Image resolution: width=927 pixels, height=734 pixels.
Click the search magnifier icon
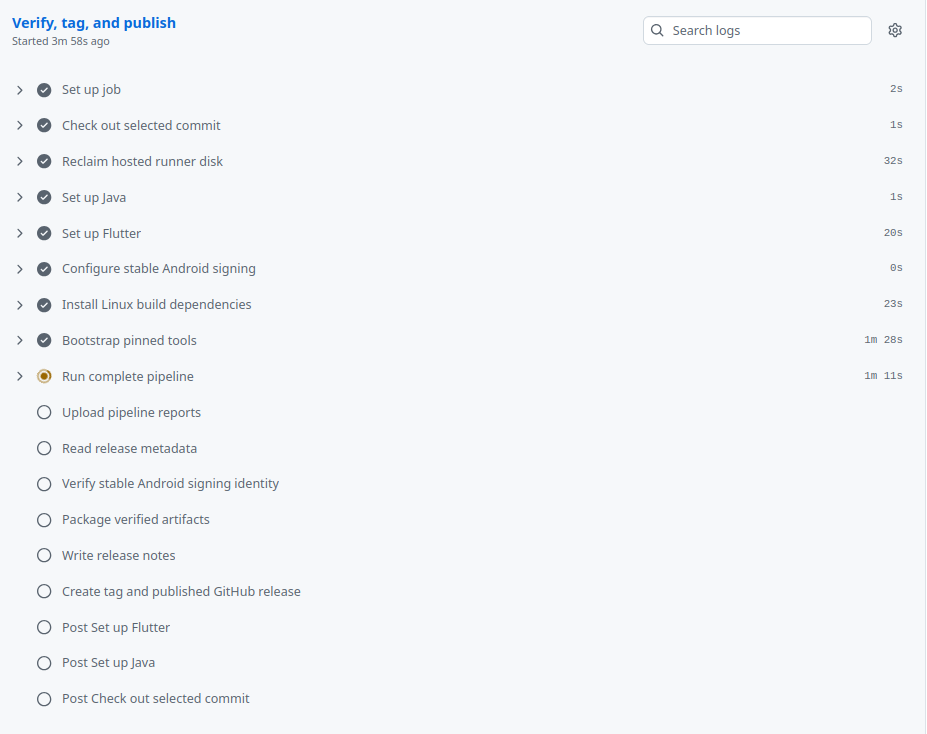657,30
